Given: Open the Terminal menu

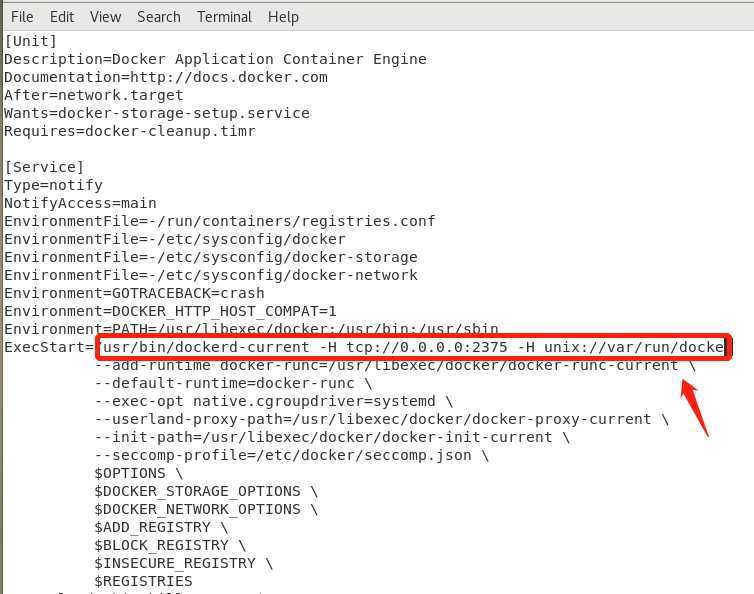Looking at the screenshot, I should click(x=224, y=17).
